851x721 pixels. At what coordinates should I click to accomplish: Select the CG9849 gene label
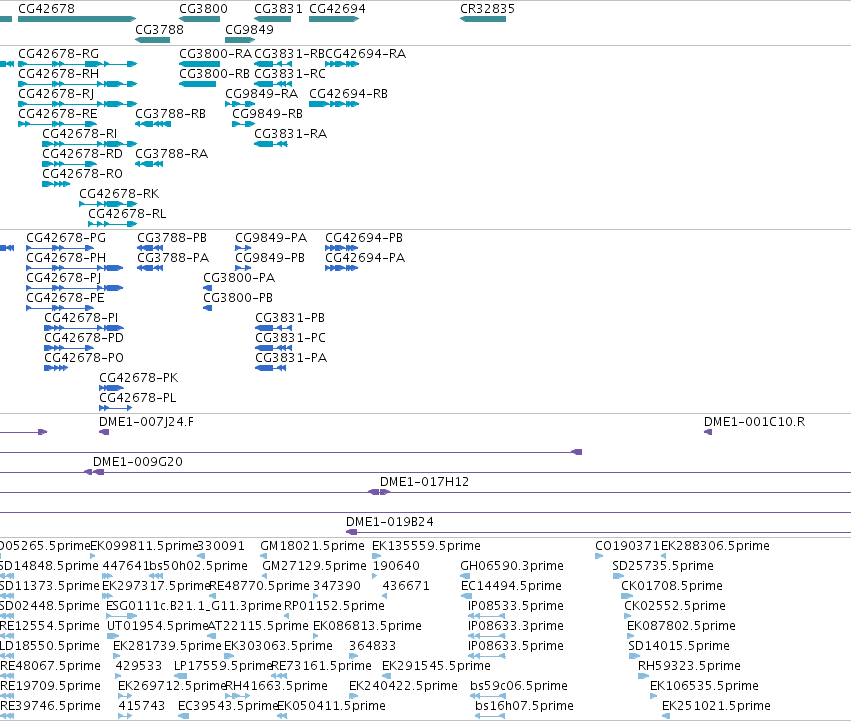coord(249,29)
